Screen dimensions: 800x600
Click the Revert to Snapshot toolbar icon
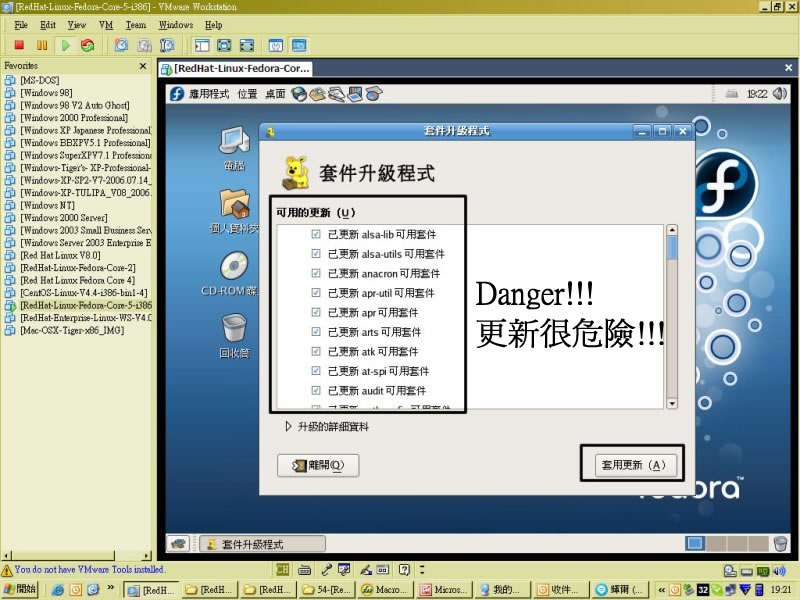pyautogui.click(x=144, y=45)
